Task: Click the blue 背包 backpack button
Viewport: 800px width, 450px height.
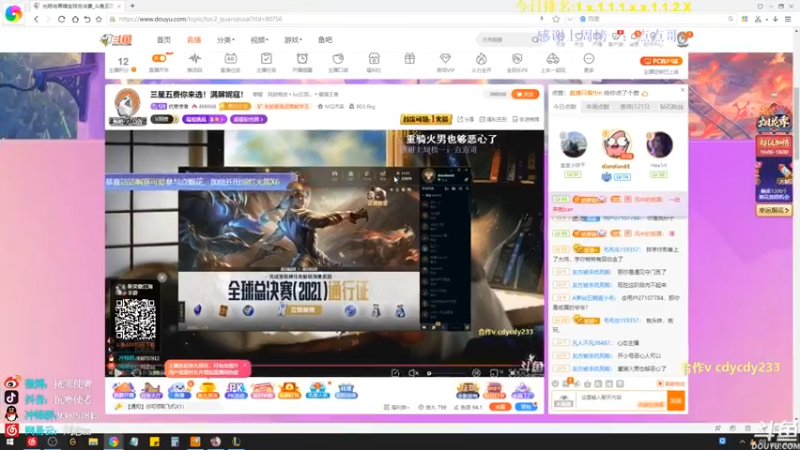Action: tap(526, 407)
